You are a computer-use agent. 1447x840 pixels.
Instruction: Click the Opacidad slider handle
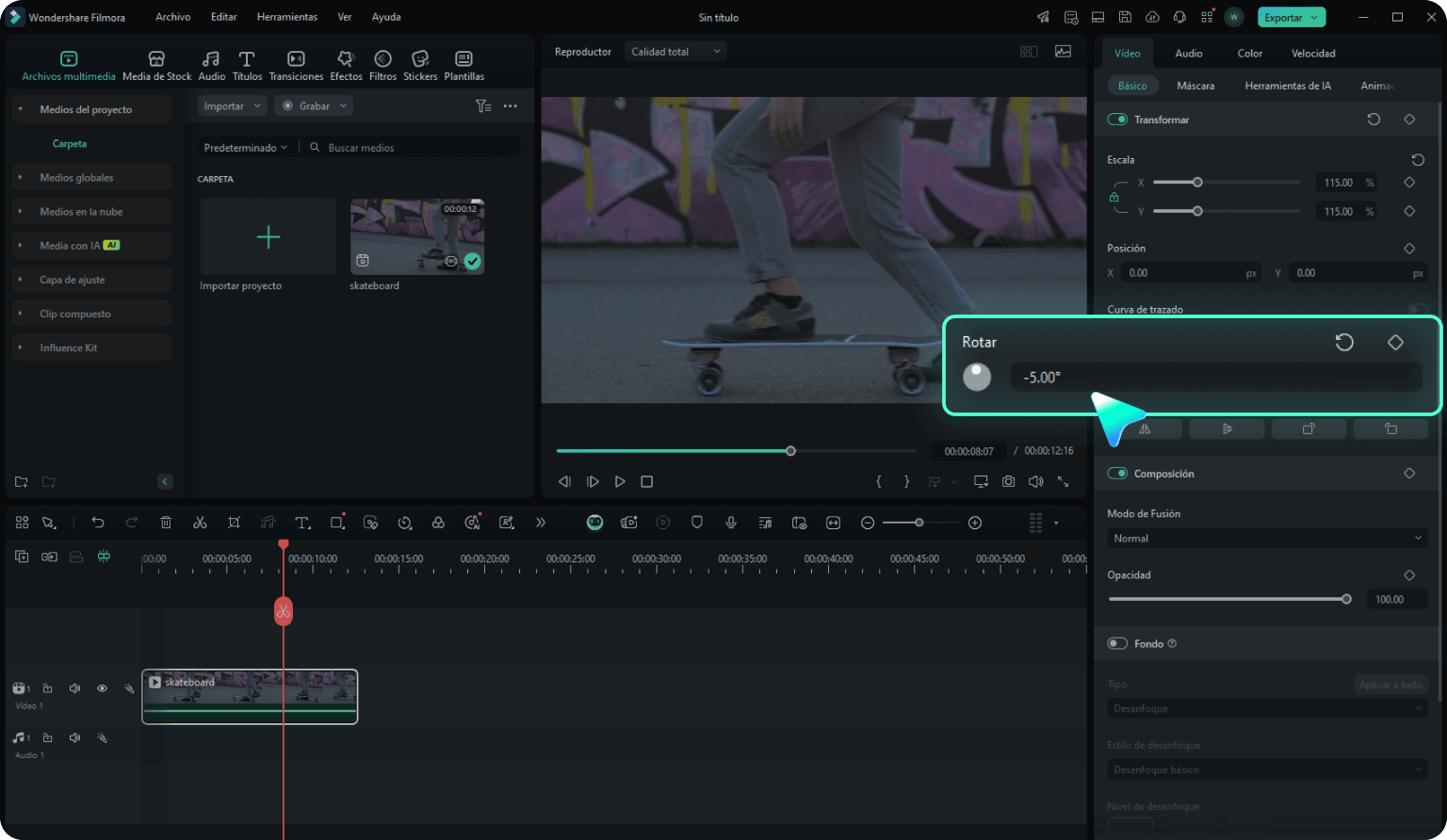1346,599
